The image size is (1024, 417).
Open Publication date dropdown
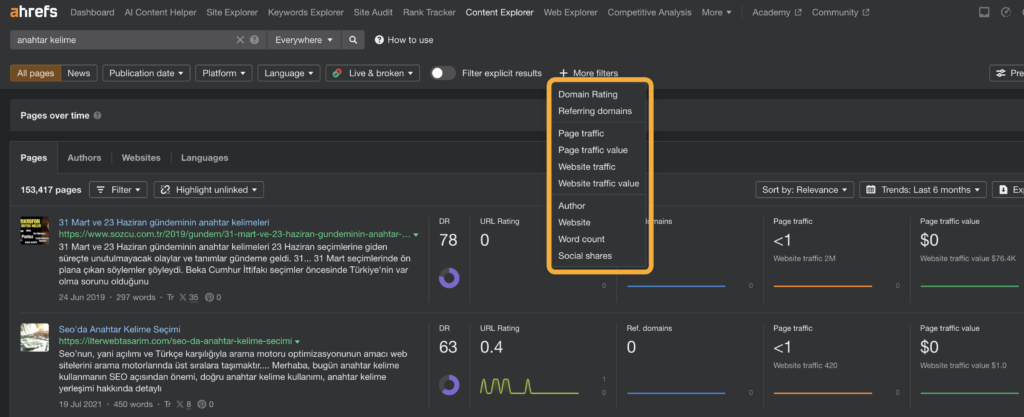pos(146,73)
